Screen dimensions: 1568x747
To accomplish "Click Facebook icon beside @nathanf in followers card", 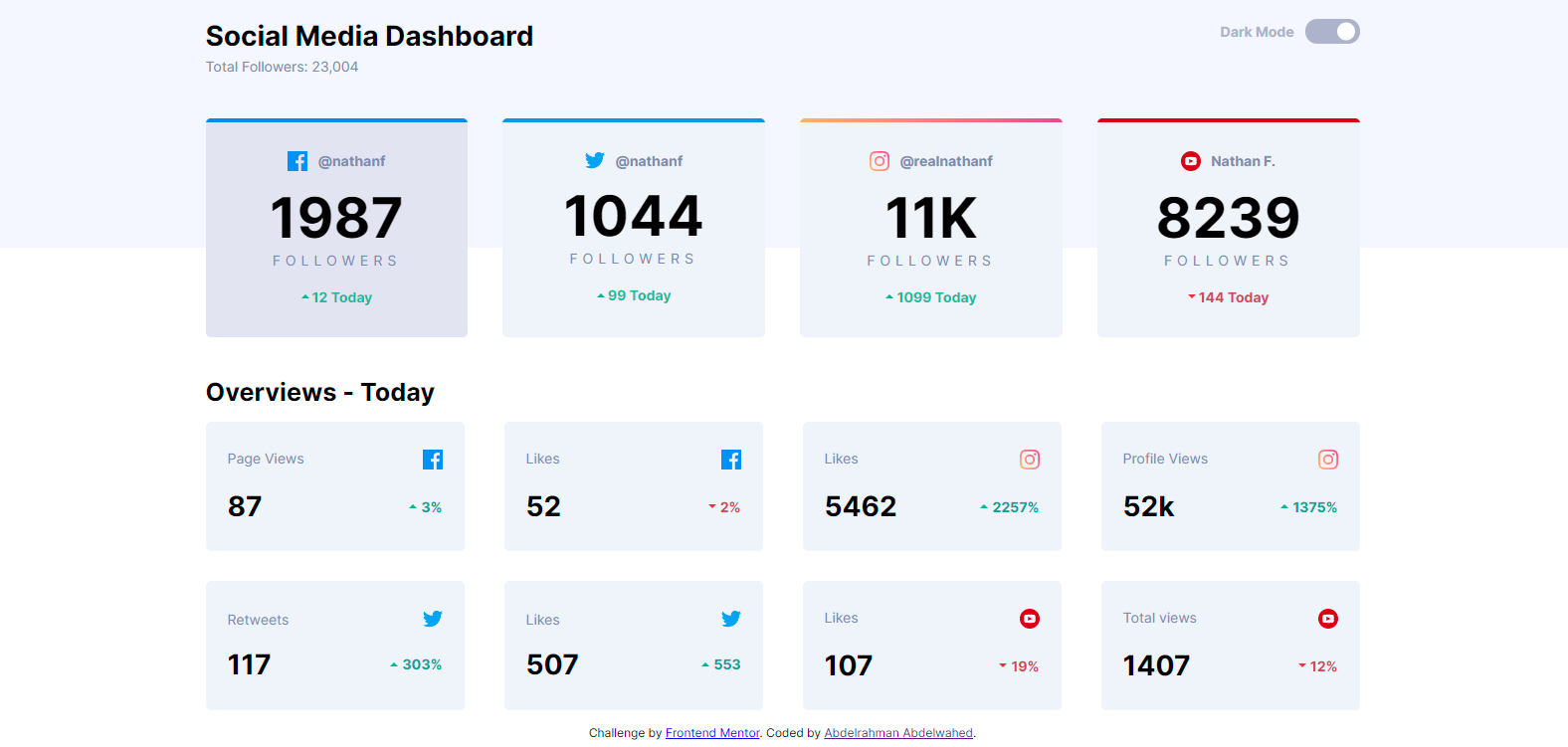I will (x=297, y=161).
